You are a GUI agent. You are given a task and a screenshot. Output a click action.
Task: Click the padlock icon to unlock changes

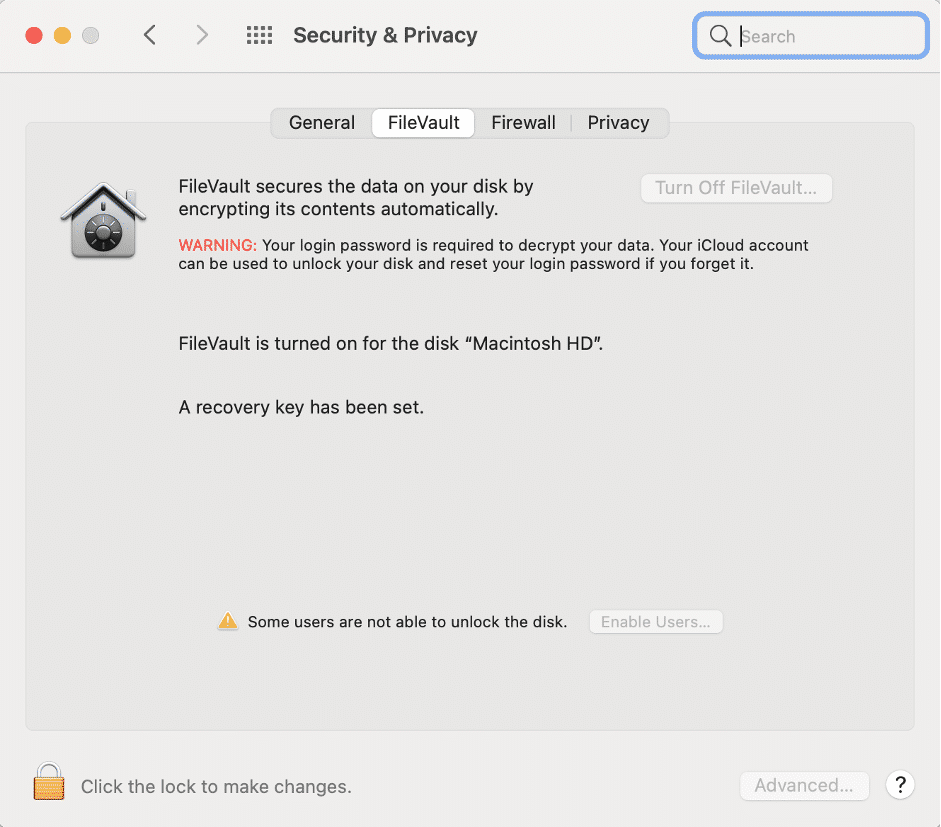point(47,786)
